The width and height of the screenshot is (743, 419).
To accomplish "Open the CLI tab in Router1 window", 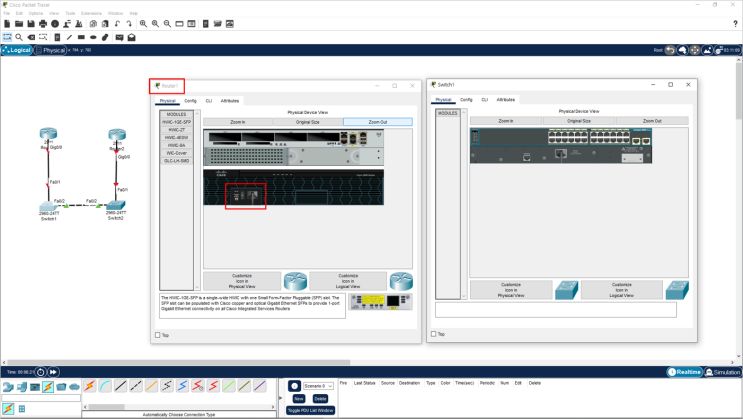I will click(208, 100).
